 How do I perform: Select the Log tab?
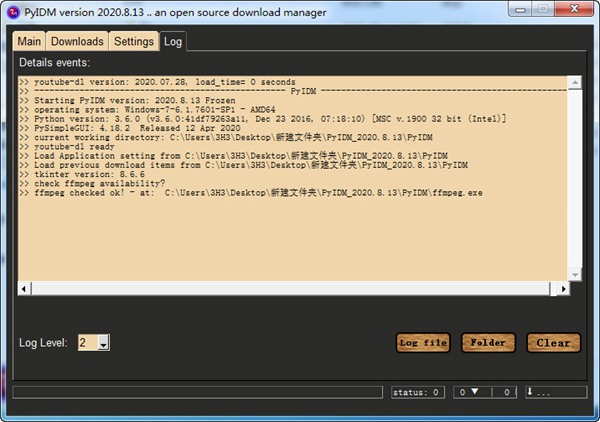coord(173,41)
